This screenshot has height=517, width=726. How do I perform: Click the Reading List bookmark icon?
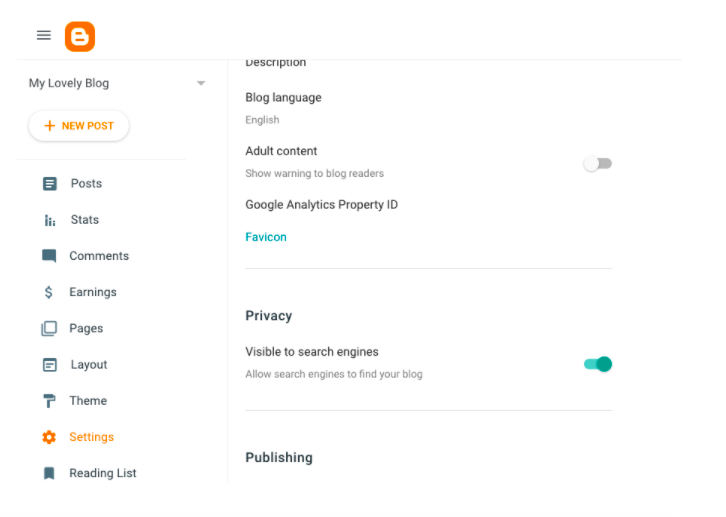pyautogui.click(x=49, y=473)
